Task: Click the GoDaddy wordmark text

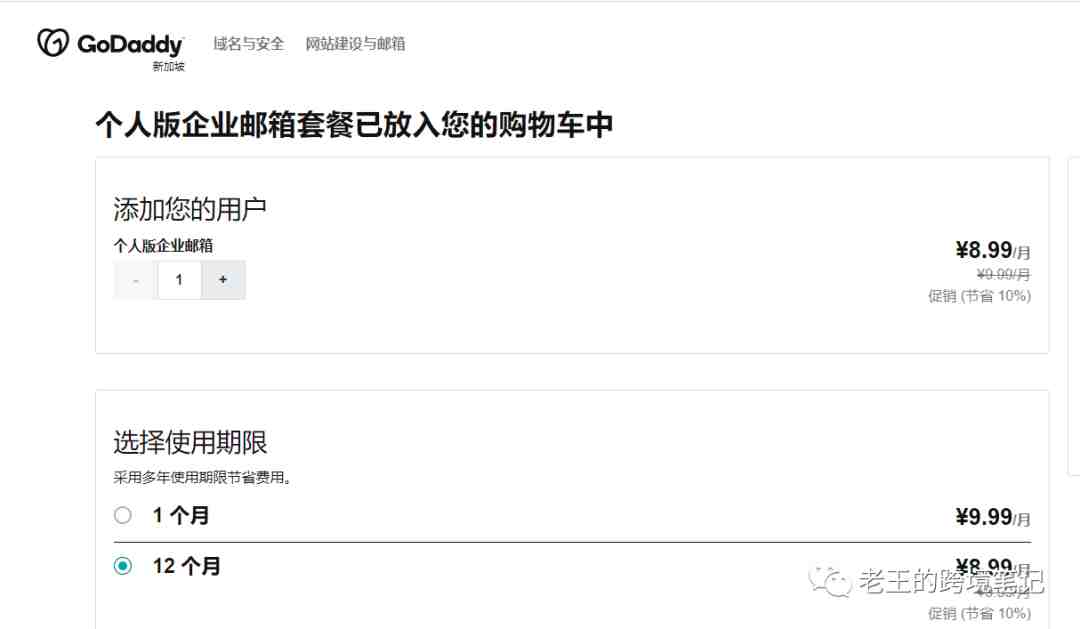Action: 130,45
